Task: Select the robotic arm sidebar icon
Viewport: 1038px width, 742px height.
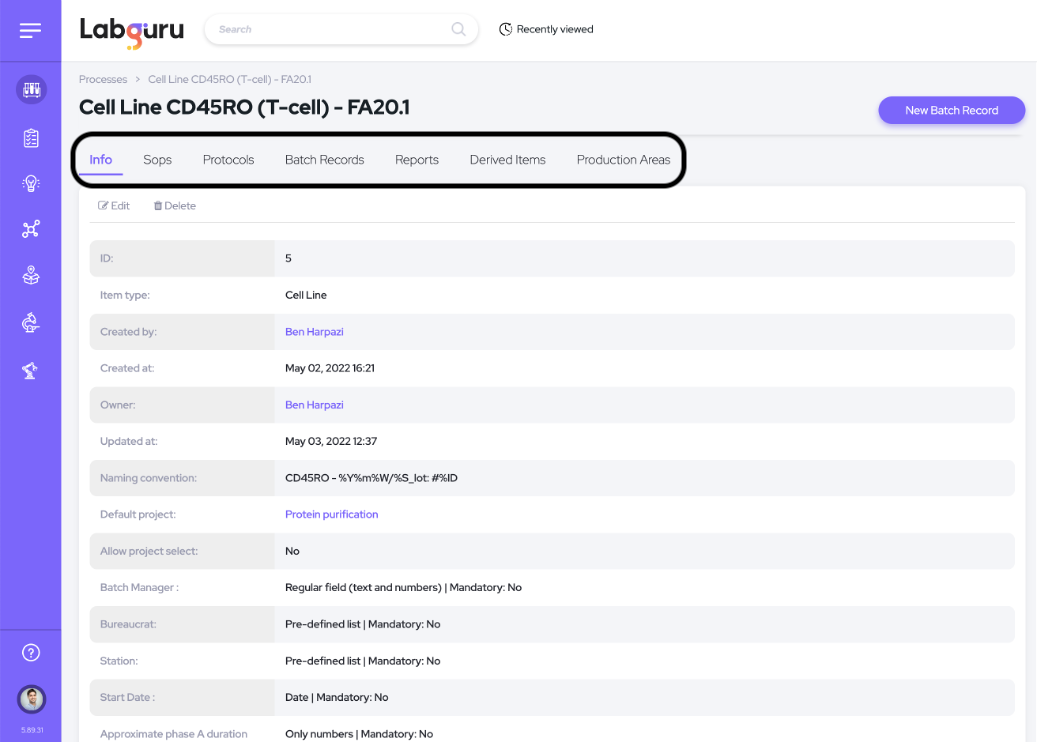Action: (x=31, y=371)
